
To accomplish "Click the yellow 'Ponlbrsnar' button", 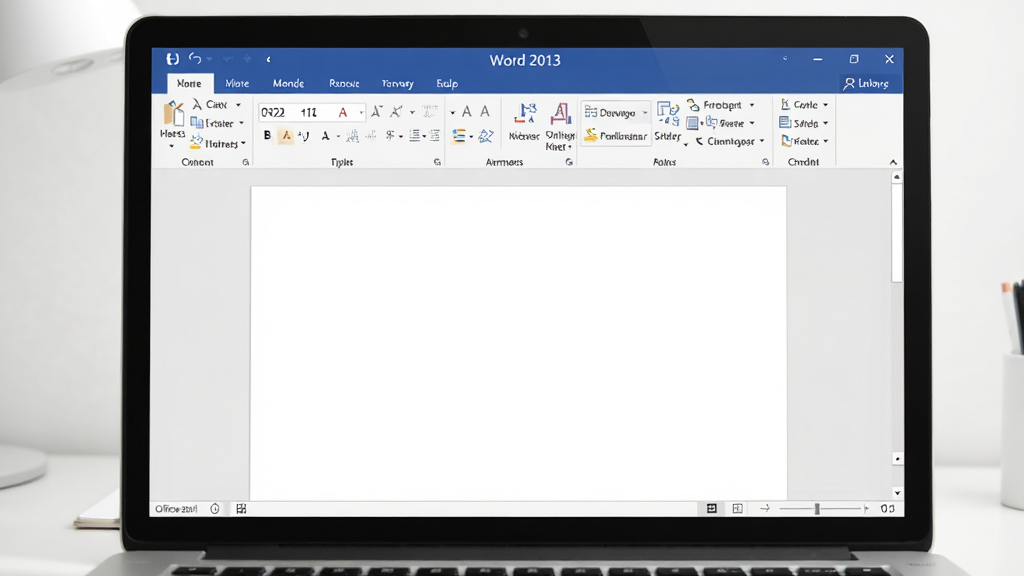I will (615, 136).
